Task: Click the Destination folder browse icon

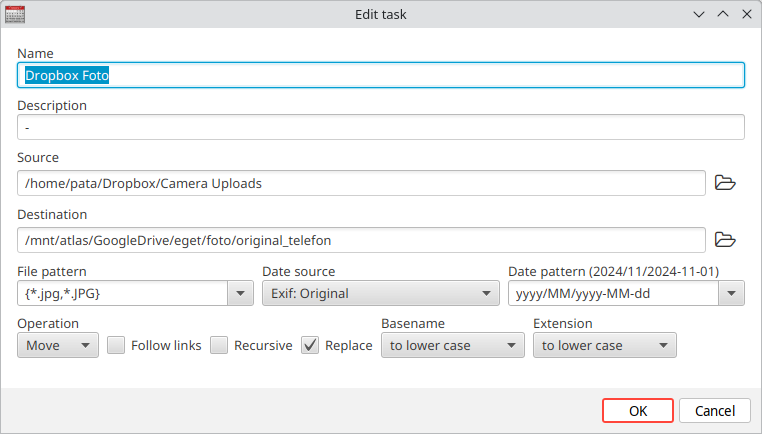Action: pyautogui.click(x=725, y=240)
